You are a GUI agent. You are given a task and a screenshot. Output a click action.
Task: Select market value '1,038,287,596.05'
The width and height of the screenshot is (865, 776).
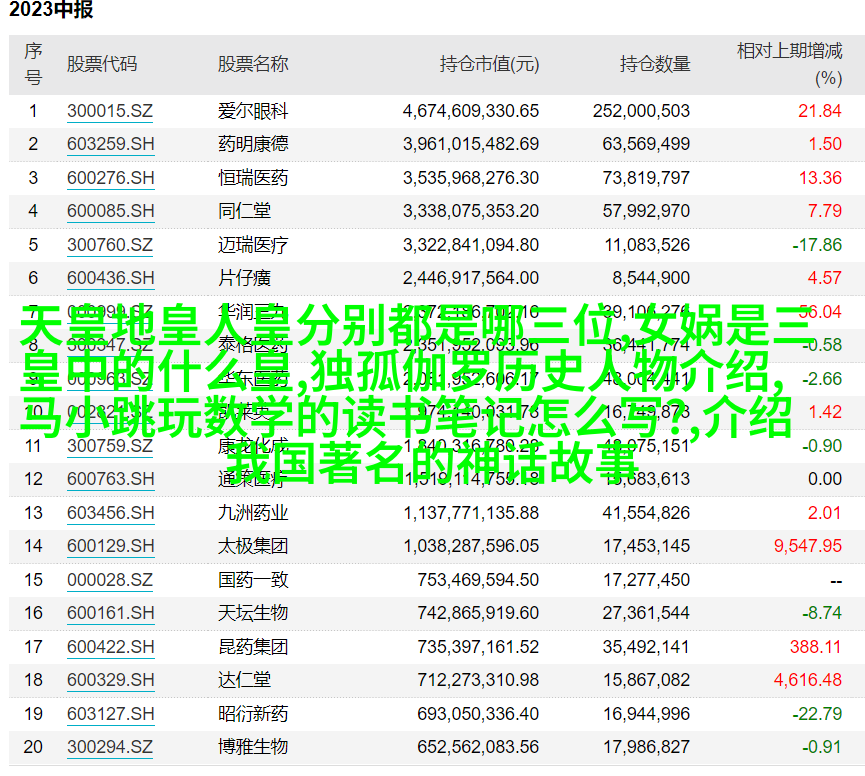pos(471,546)
